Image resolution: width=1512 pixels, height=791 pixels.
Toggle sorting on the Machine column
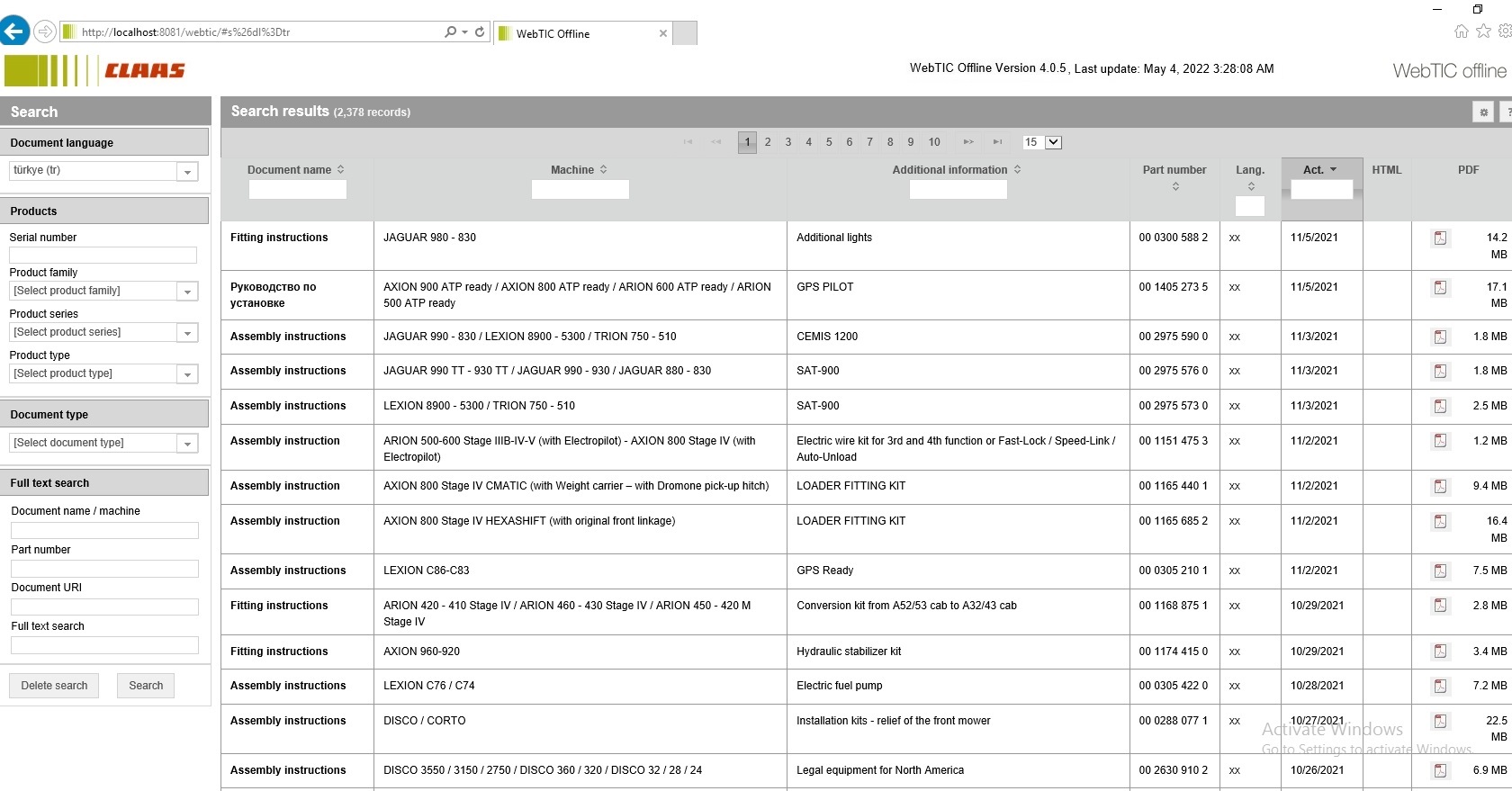(x=604, y=169)
